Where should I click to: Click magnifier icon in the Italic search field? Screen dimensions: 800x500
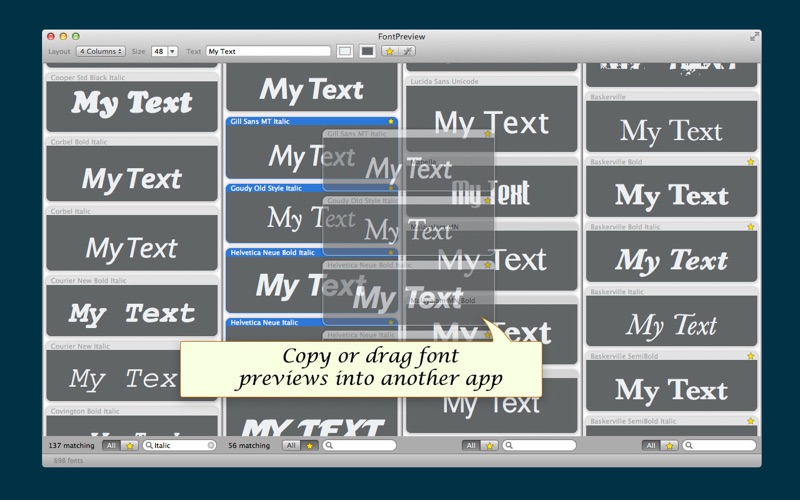coord(149,445)
